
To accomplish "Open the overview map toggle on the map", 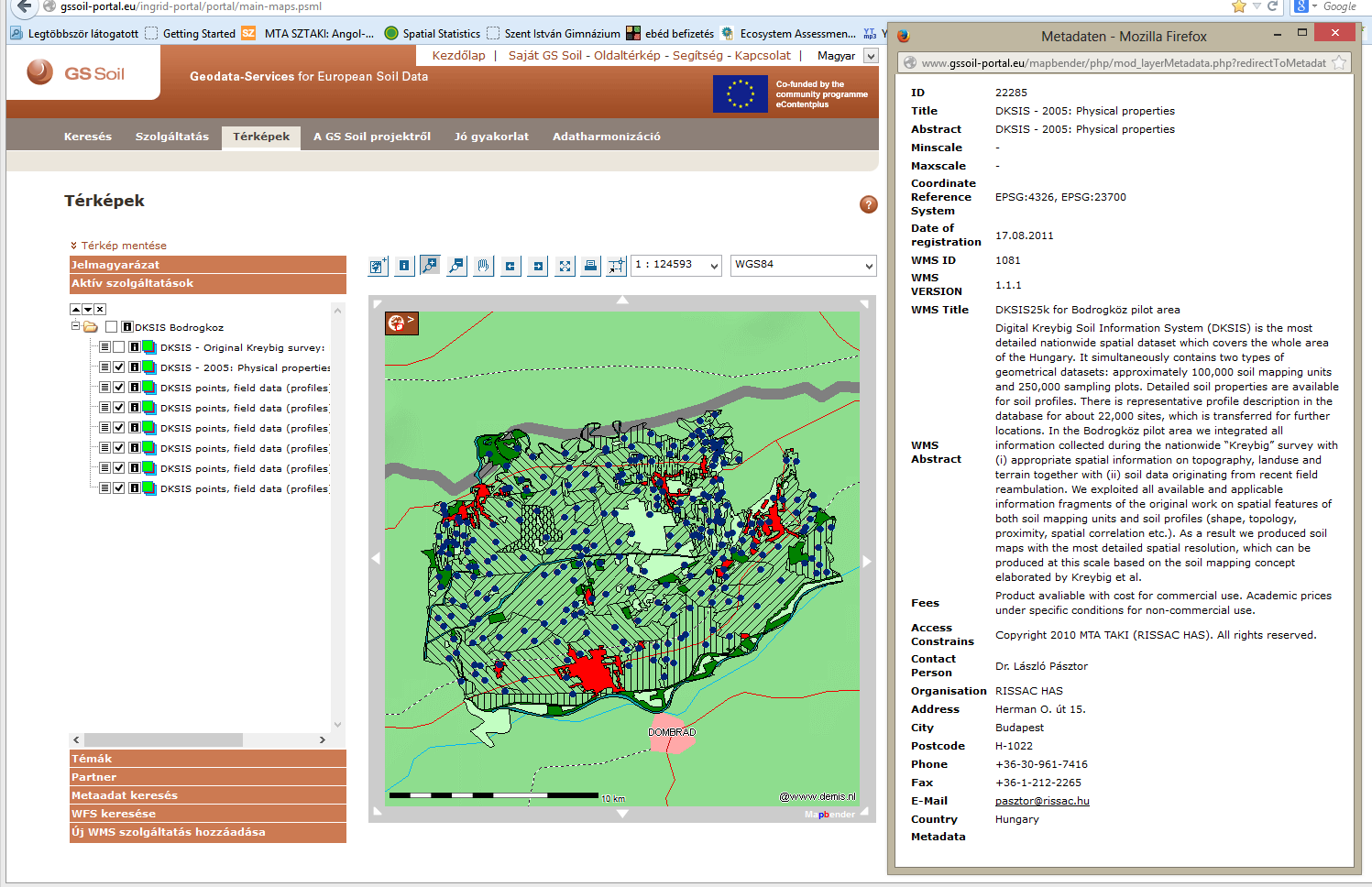I will pyautogui.click(x=401, y=323).
